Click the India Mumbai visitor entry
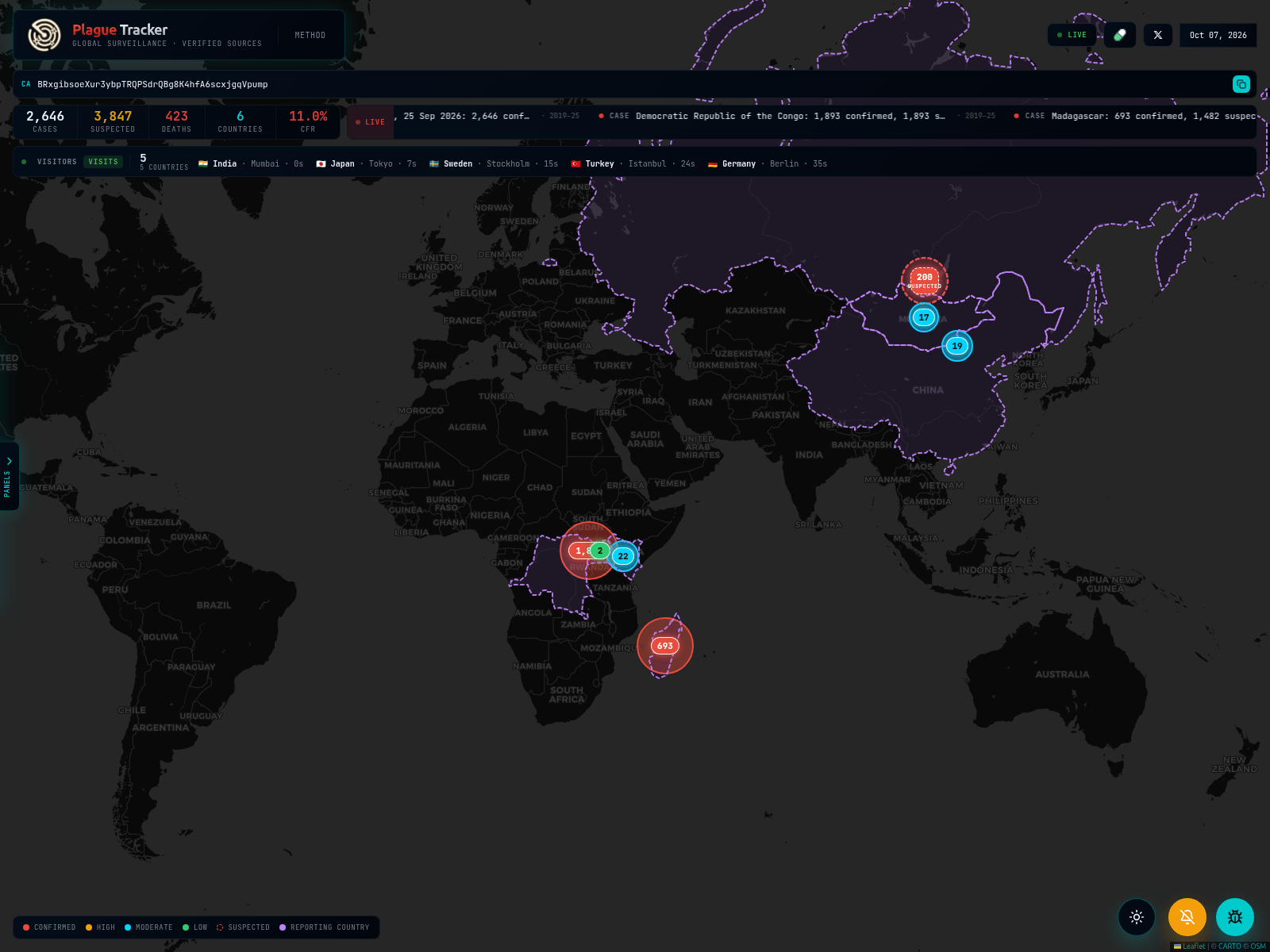The height and width of the screenshot is (952, 1270). click(x=251, y=163)
